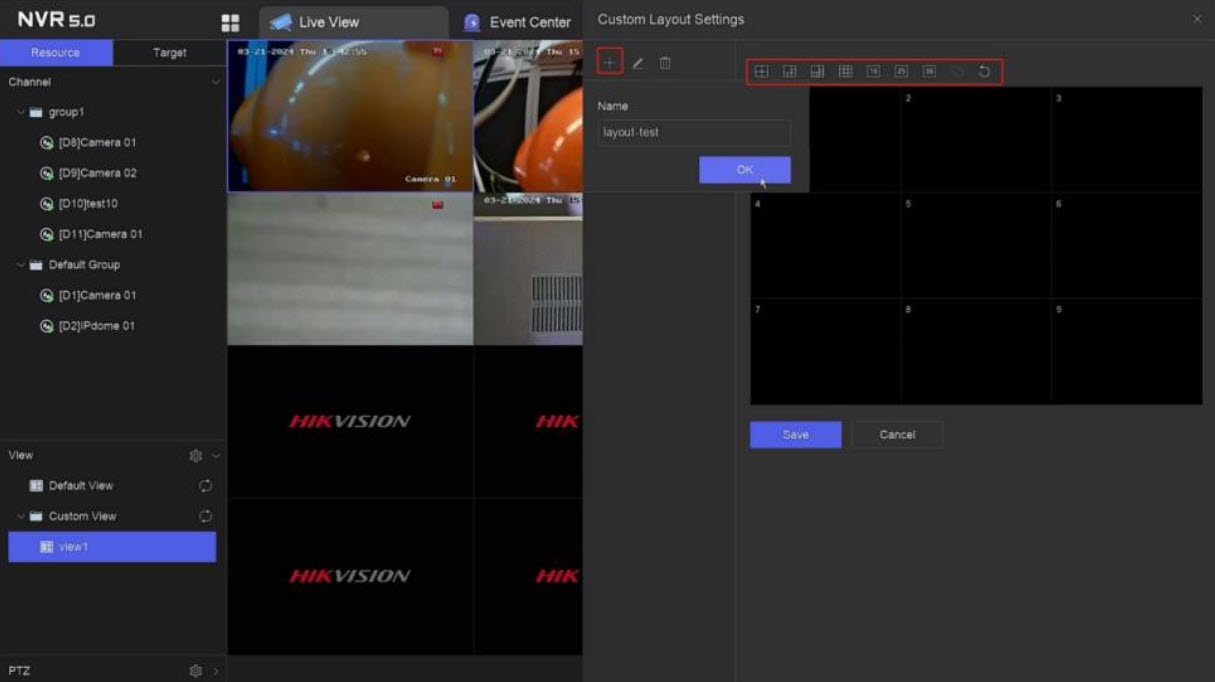Click the reset layout circular arrow
This screenshot has width=1215, height=682.
984,72
